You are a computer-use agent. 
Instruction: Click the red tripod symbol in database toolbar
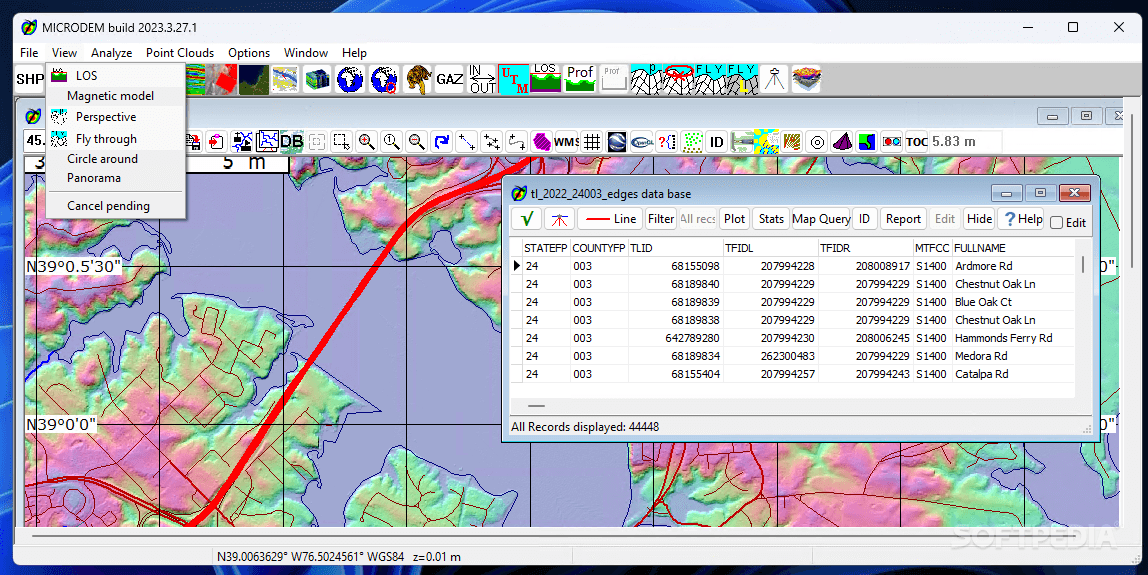click(x=559, y=218)
